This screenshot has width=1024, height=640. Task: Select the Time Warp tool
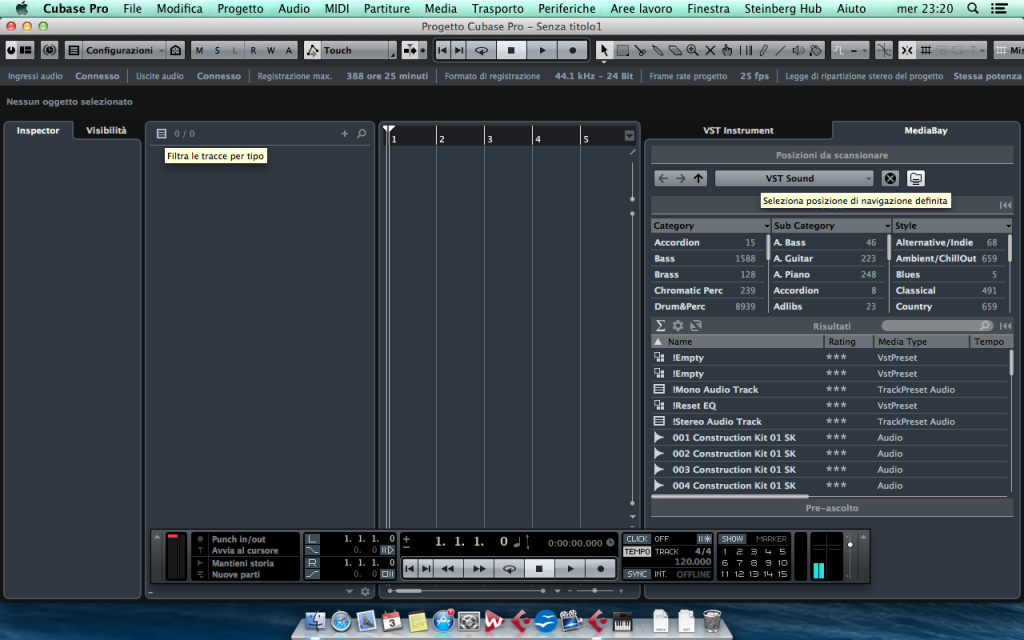coord(745,50)
